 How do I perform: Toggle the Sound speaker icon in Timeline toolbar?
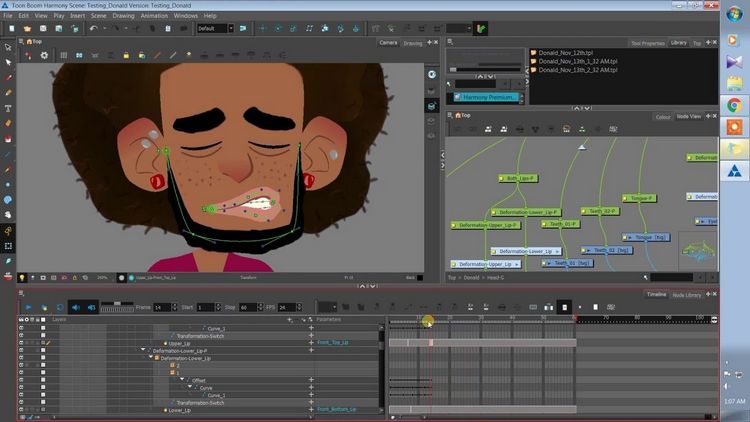[76, 307]
